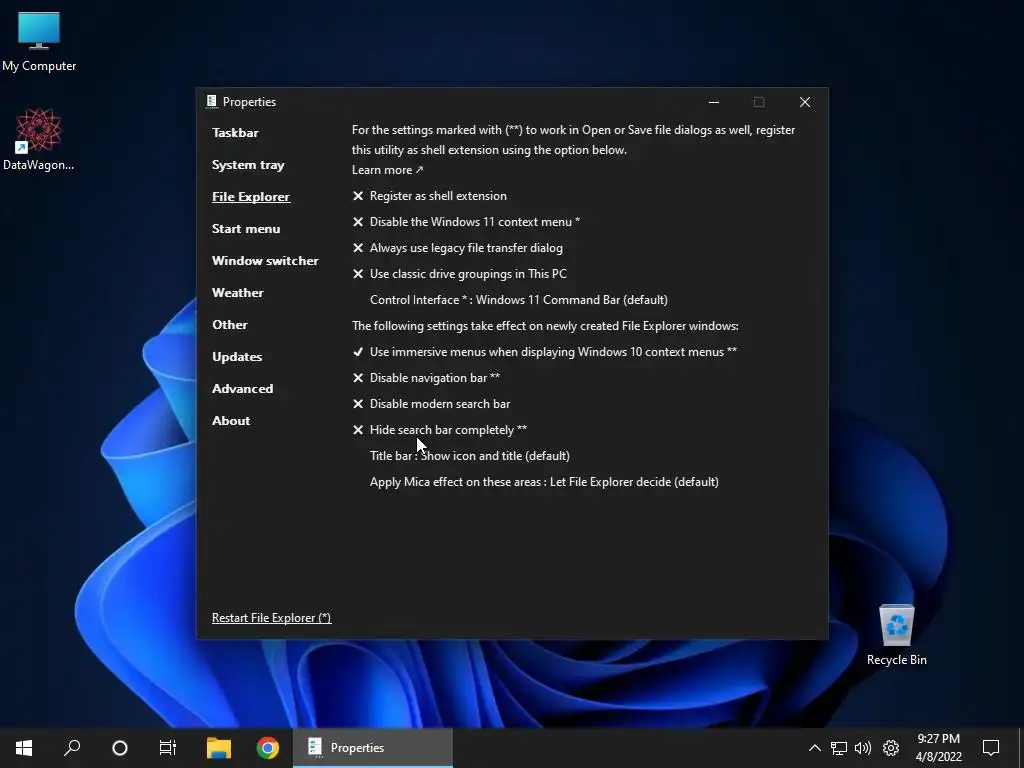Open volume speaker icon in tray
This screenshot has height=768, width=1024.
tap(863, 748)
